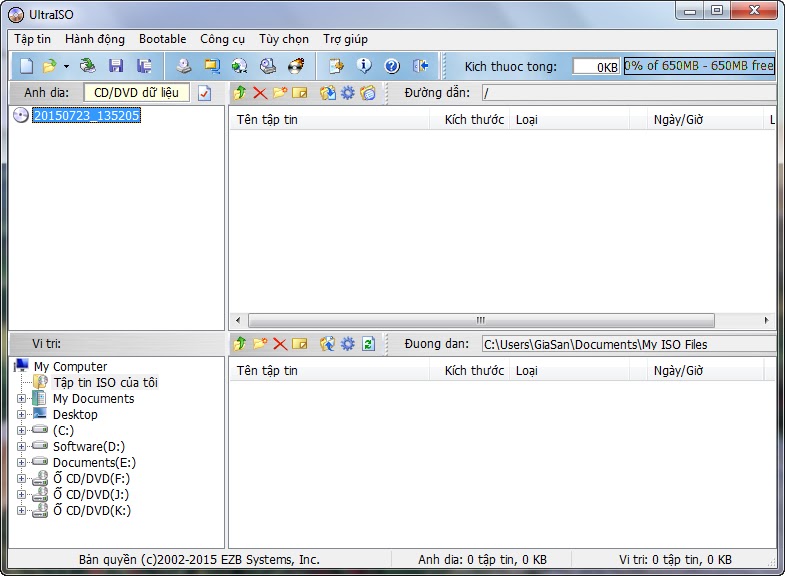Click the local path field showing My ISO Files
785x576 pixels.
629,344
